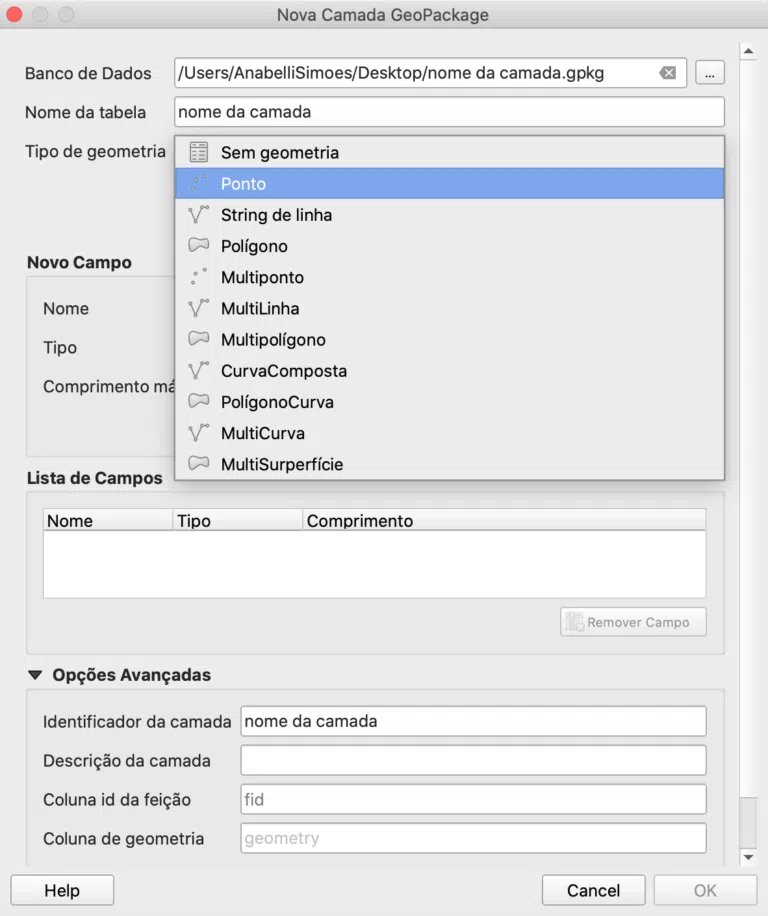The width and height of the screenshot is (768, 916).
Task: Click the String de linha geometry icon
Action: (199, 214)
